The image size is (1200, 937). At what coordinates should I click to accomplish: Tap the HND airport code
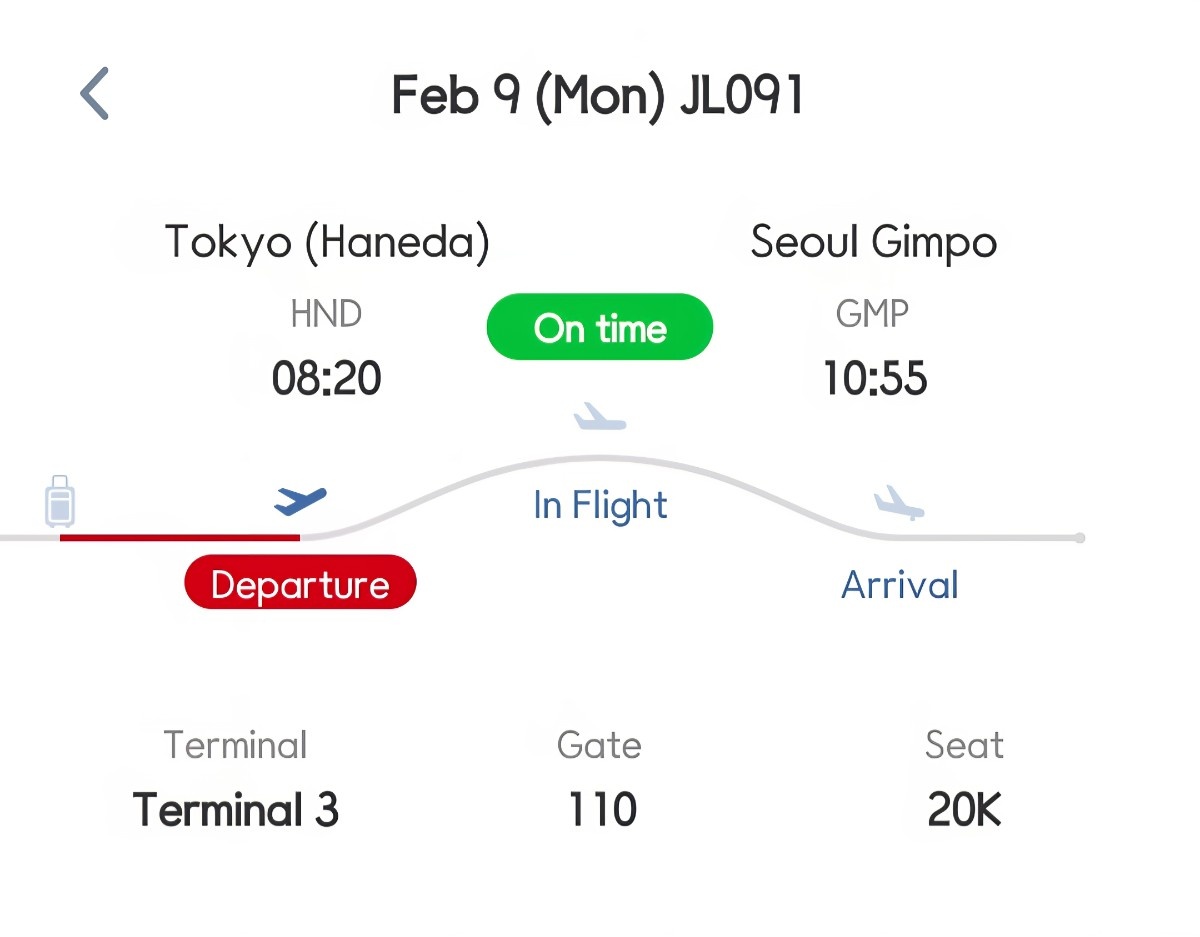(x=326, y=313)
